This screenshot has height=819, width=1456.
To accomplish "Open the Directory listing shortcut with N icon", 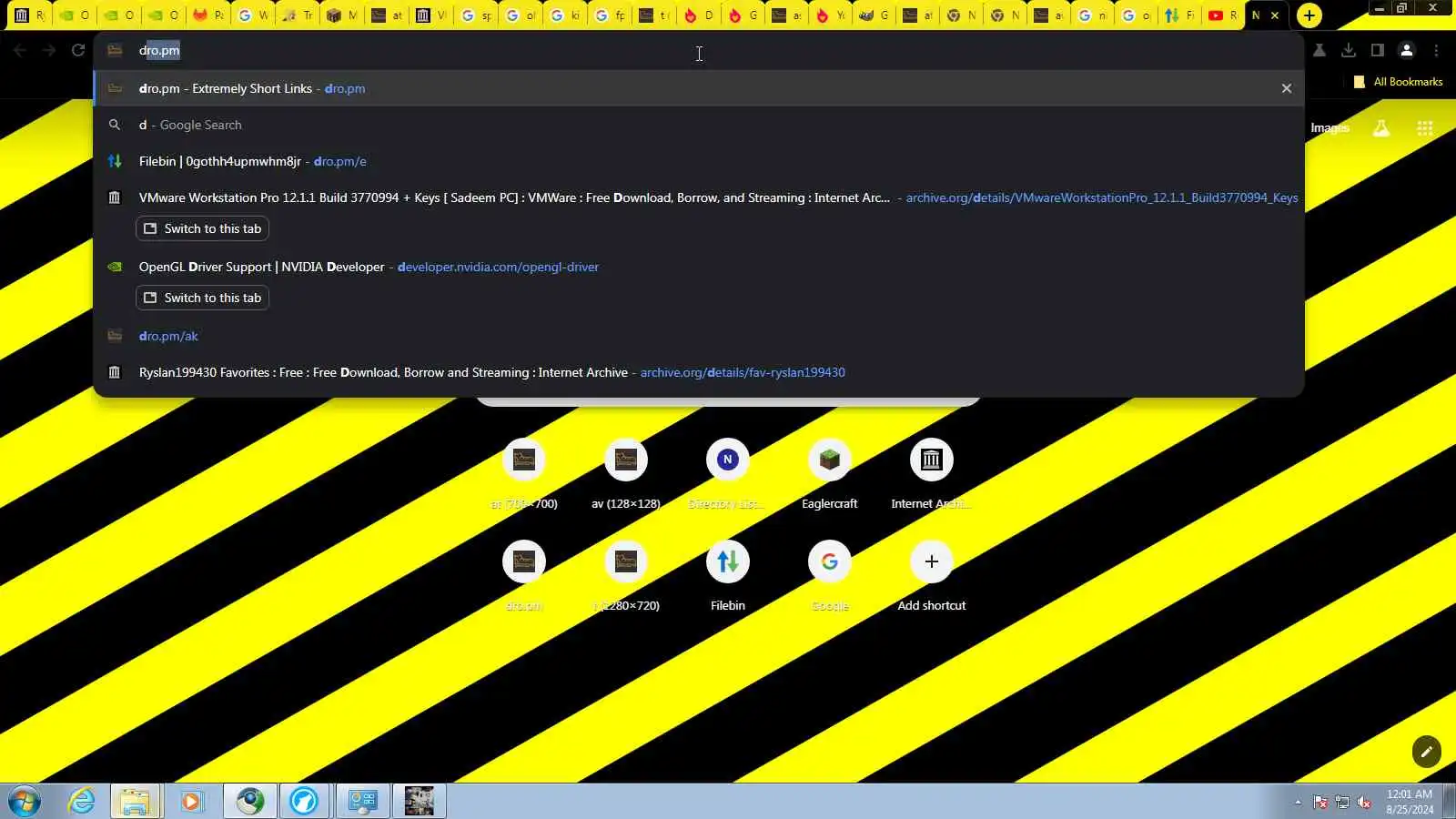I will 728,475.
